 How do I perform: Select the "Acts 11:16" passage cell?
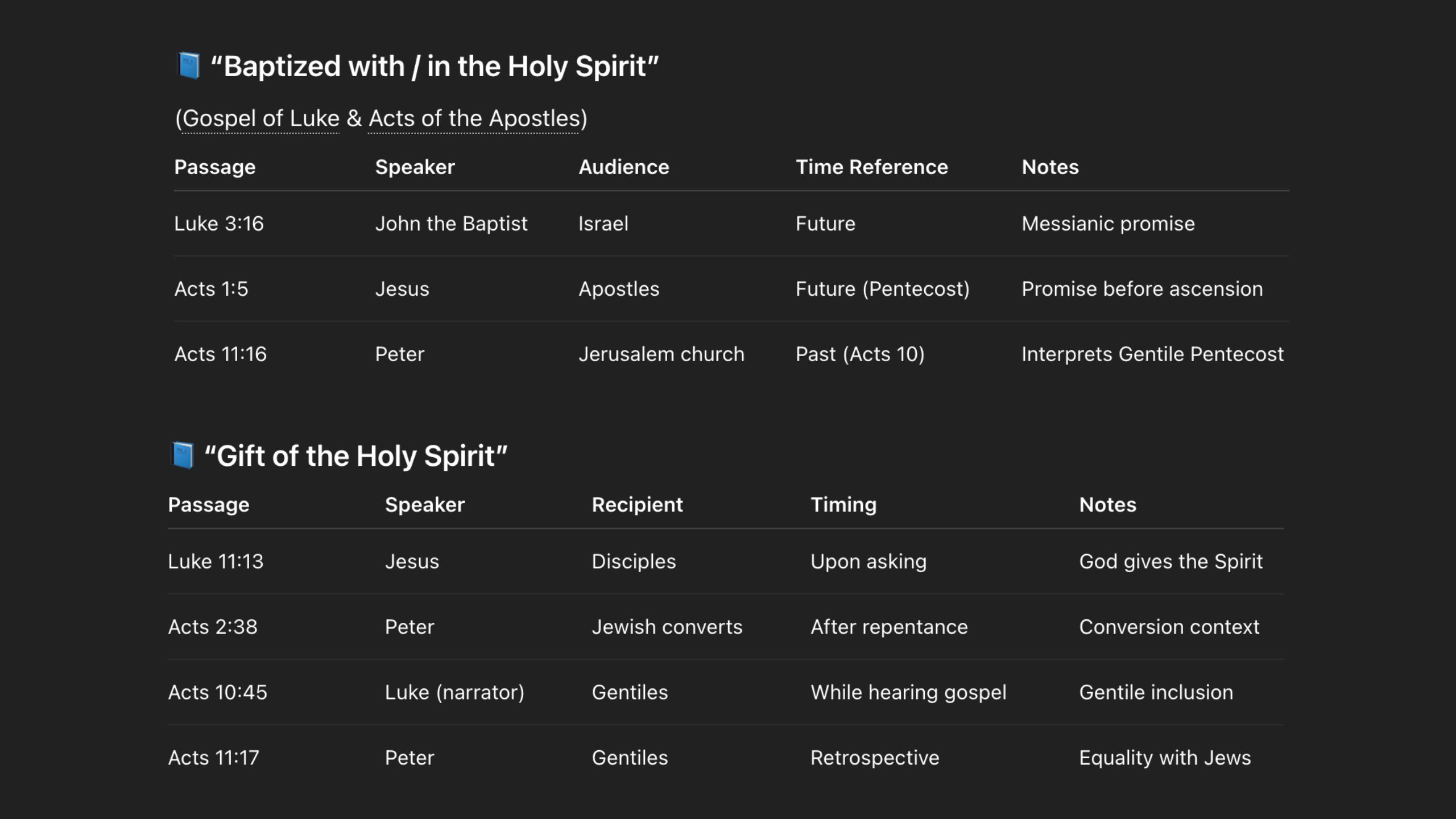(220, 354)
